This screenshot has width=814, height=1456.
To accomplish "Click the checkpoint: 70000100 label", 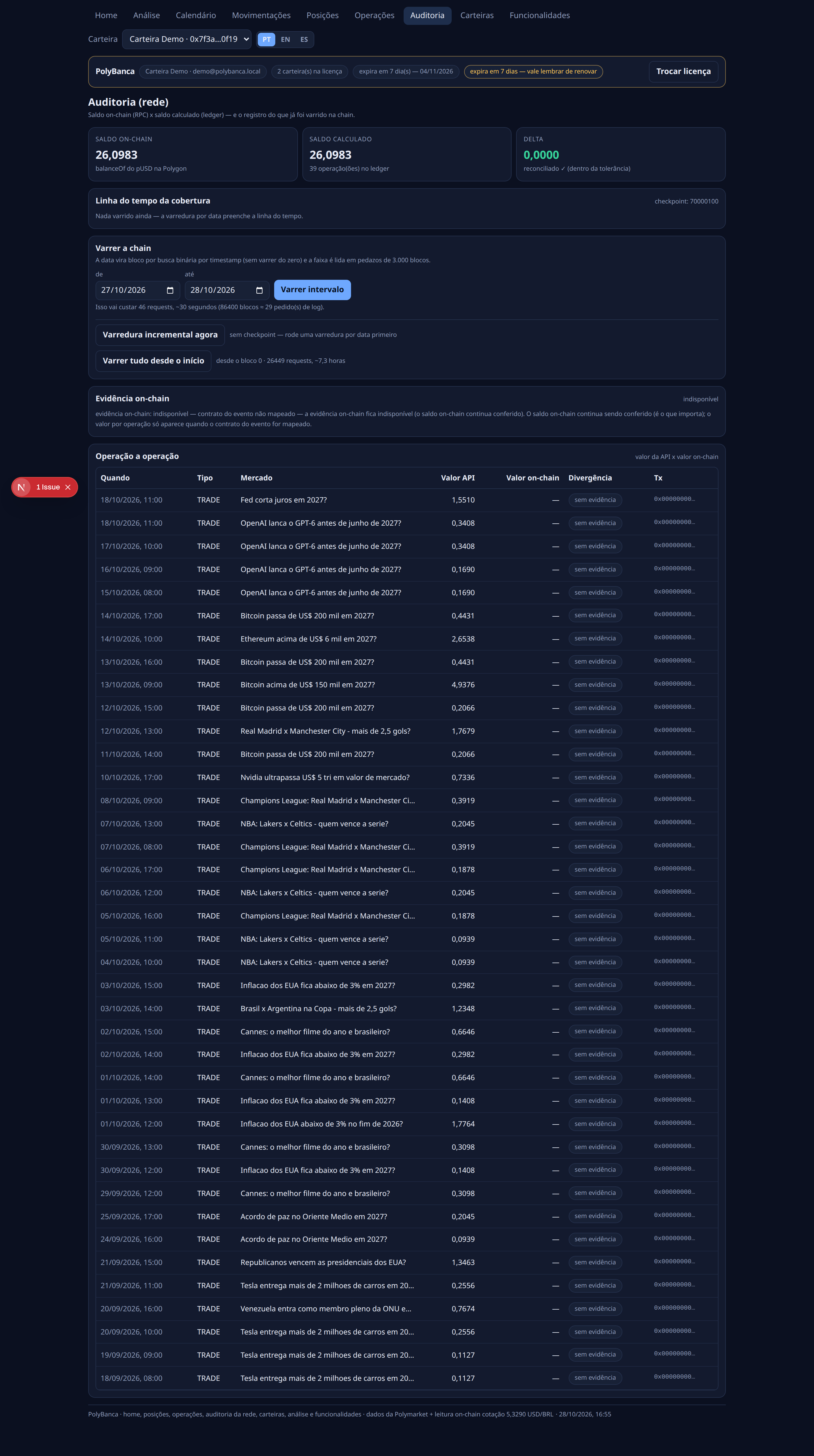I will (686, 201).
